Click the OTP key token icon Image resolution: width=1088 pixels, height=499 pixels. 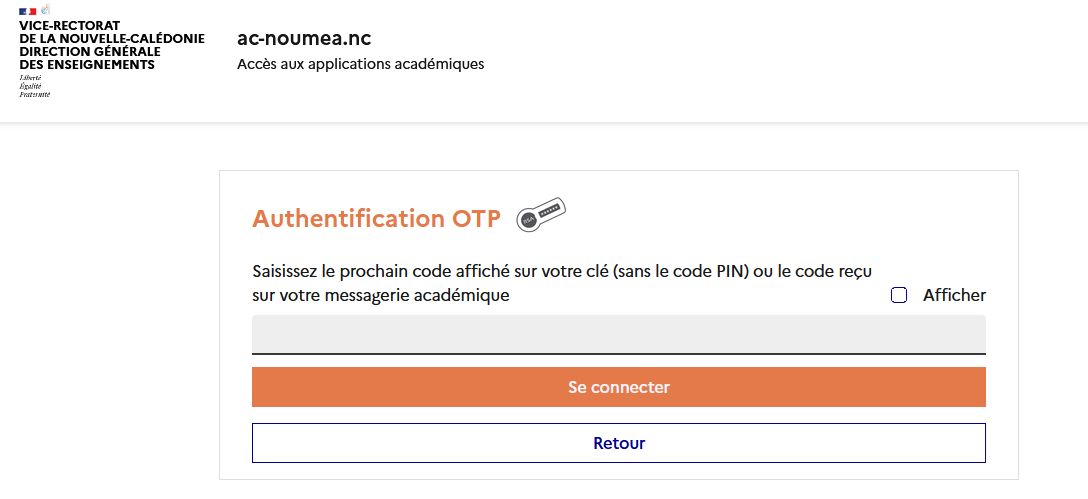(541, 215)
